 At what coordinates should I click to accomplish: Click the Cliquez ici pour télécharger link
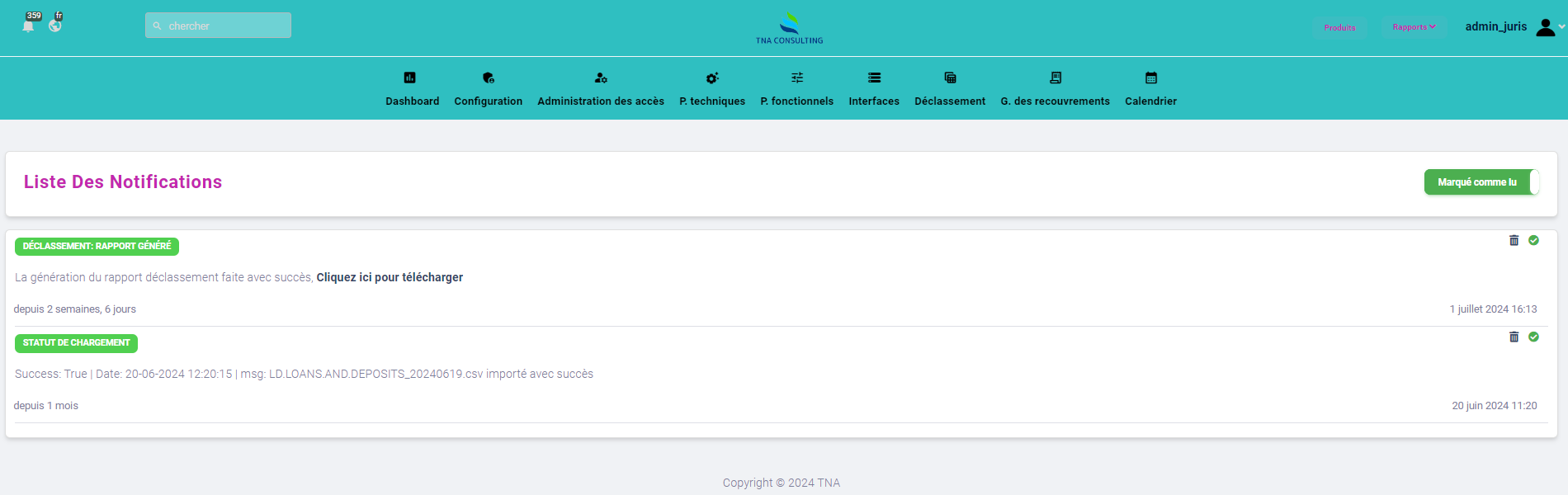tap(390, 277)
